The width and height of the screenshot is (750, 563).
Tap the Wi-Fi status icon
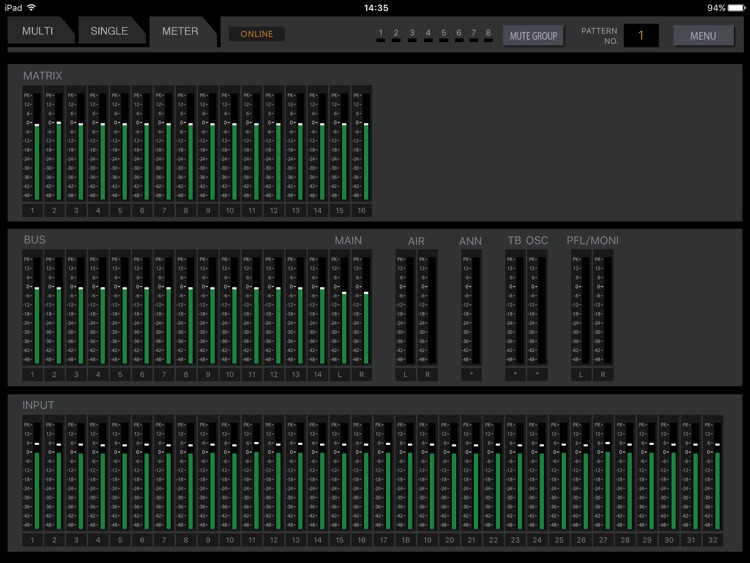(32, 7)
